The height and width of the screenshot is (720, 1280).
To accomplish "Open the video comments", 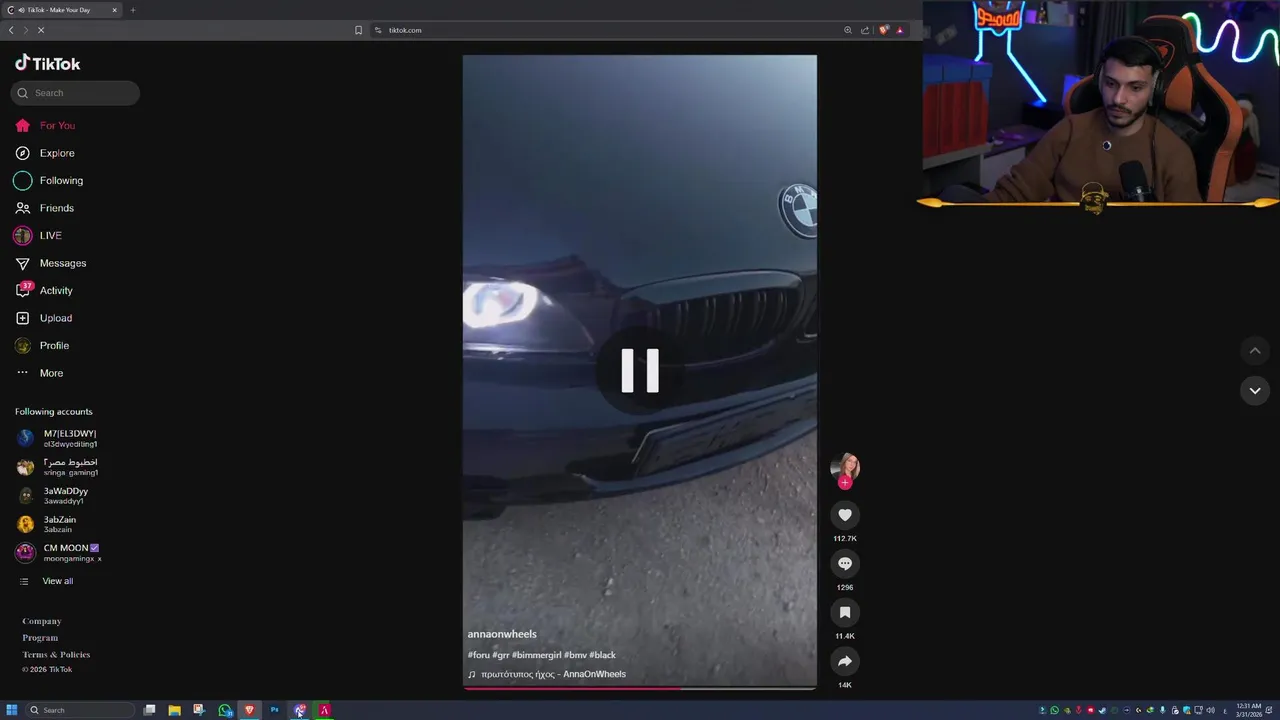I will click(845, 564).
